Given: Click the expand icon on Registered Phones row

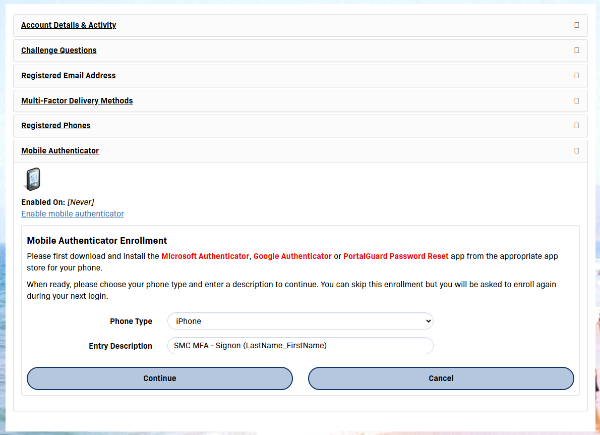Looking at the screenshot, I should (576, 125).
